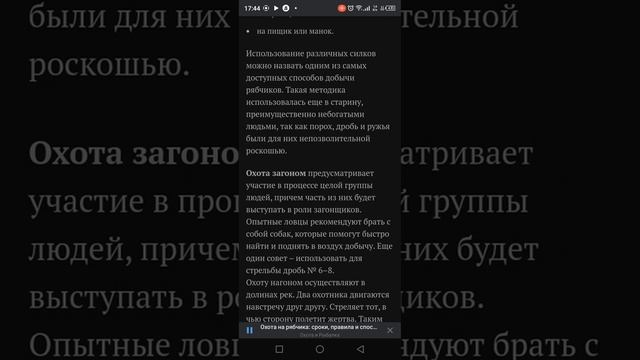Open the title 'Охота на рябчика: сроки, правила'
640x360 pixels.
[319, 327]
